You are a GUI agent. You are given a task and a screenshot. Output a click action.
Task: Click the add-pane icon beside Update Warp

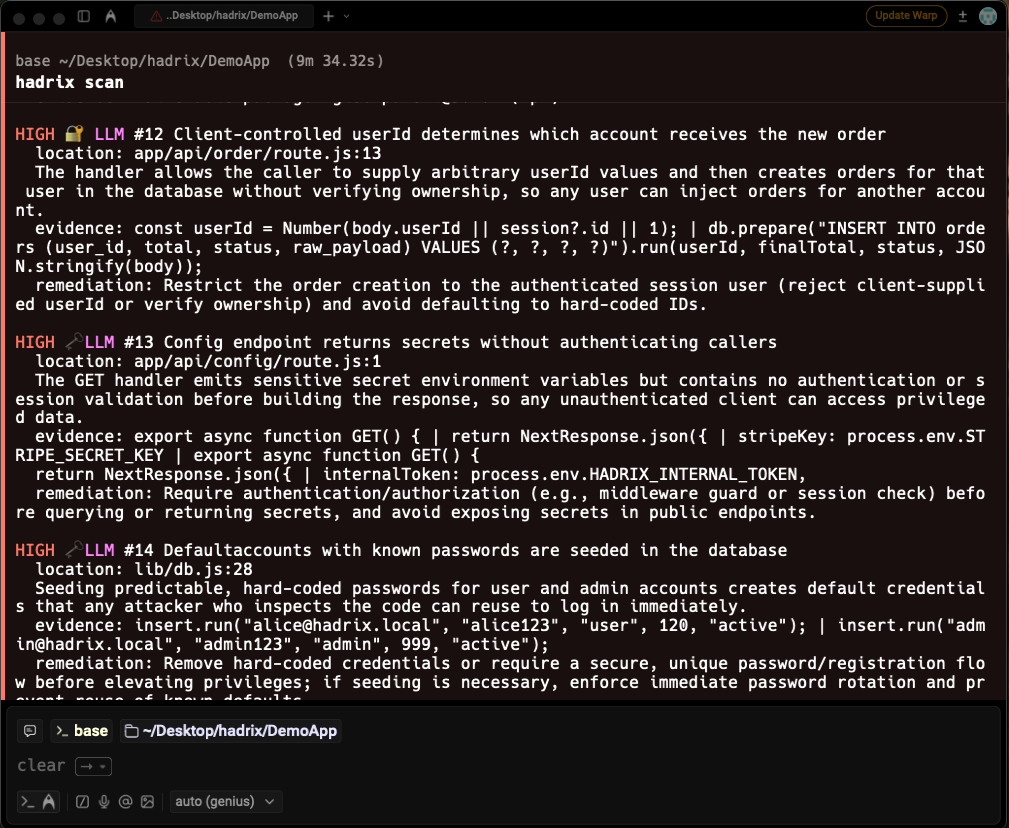click(x=962, y=15)
